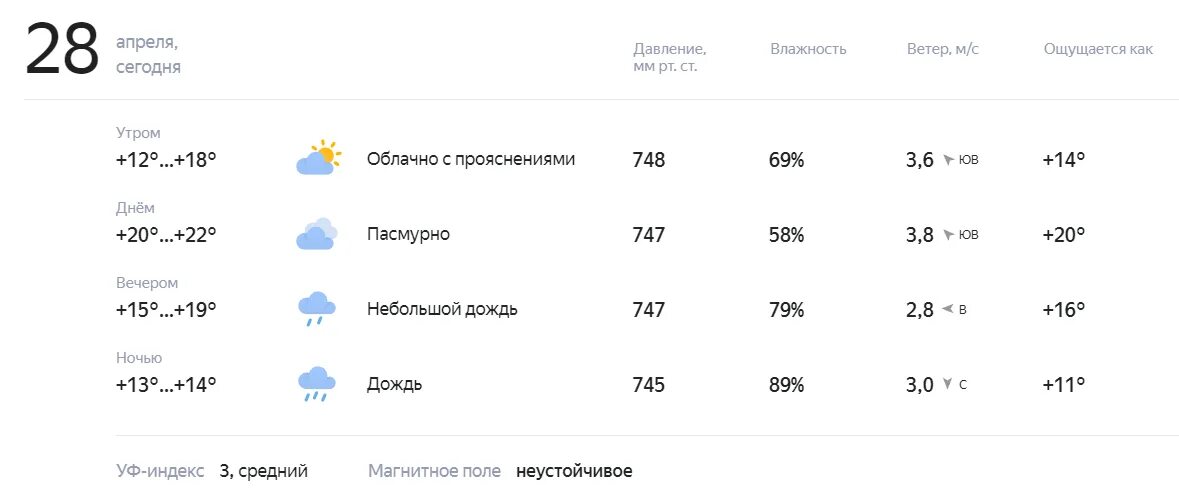
Task: Click the Давление column header
Action: pyautogui.click(x=670, y=58)
